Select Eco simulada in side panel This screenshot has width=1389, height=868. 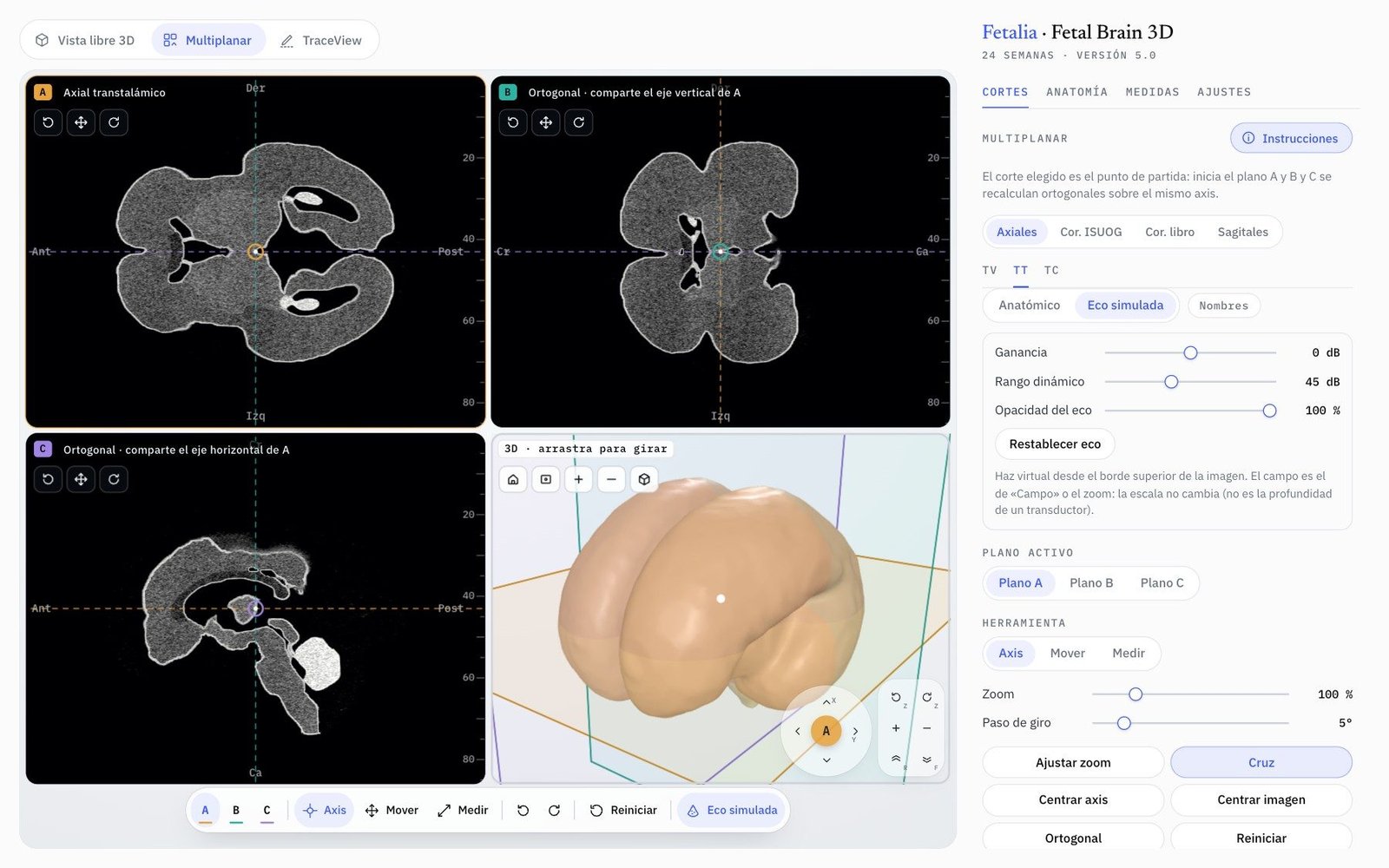tap(1125, 306)
